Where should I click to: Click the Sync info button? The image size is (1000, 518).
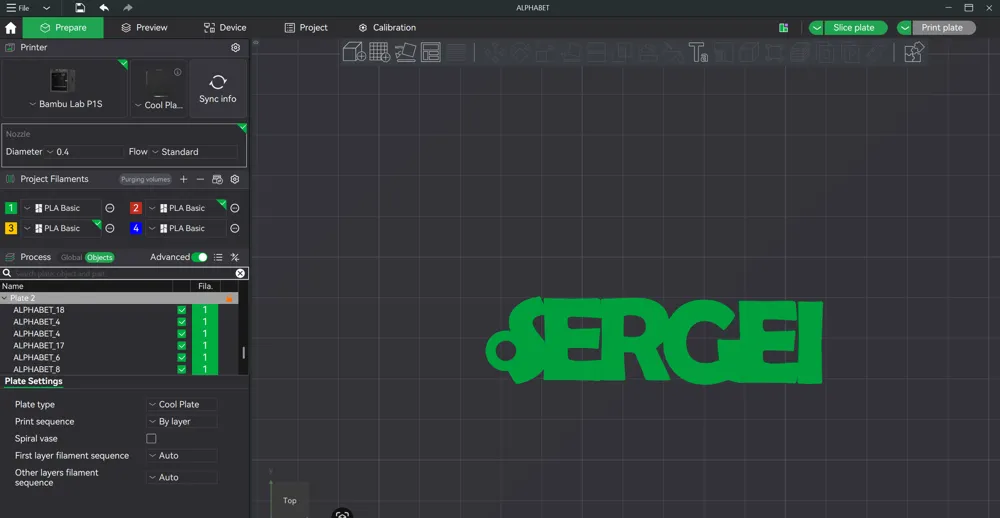tap(218, 89)
